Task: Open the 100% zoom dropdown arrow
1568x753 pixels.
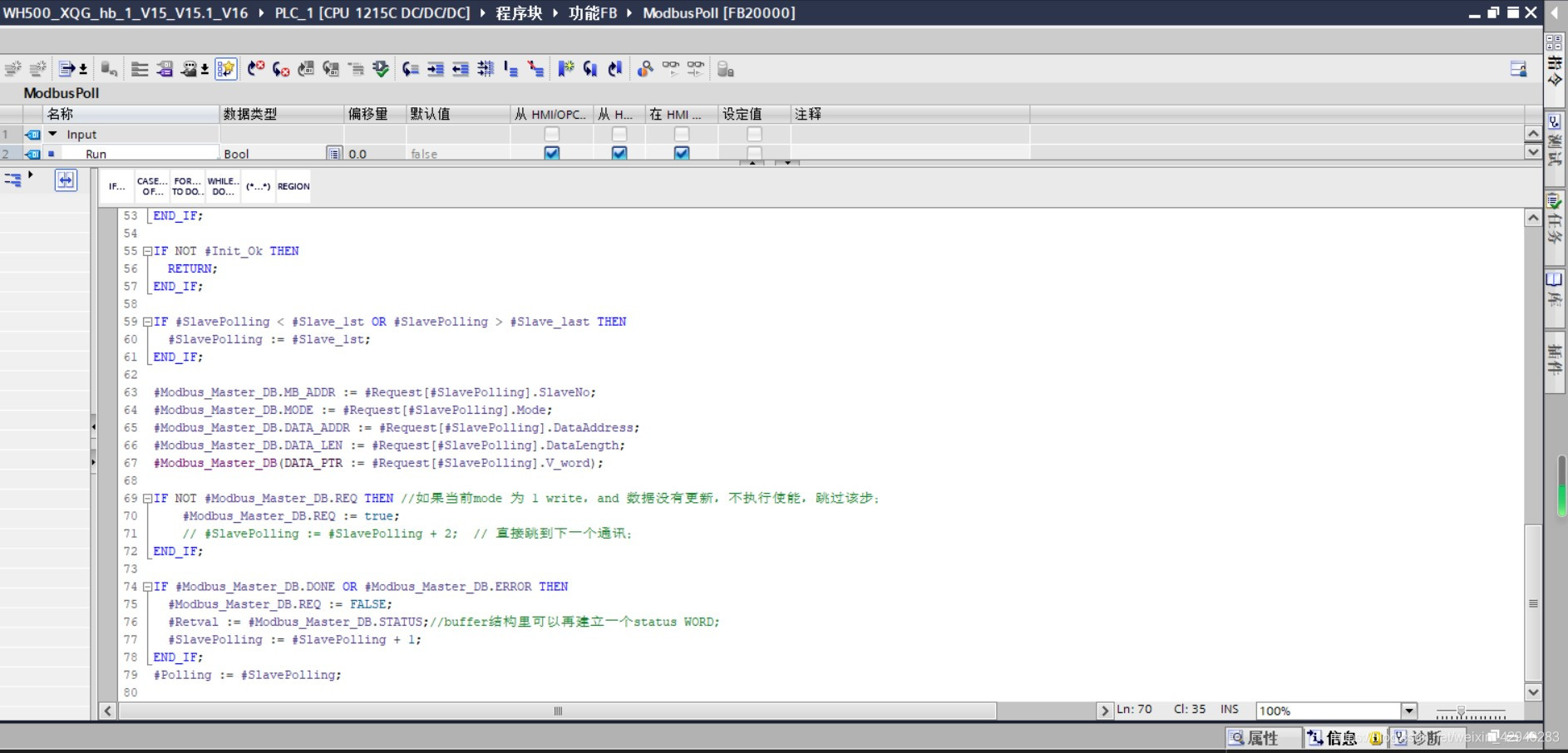Action: pos(1409,711)
